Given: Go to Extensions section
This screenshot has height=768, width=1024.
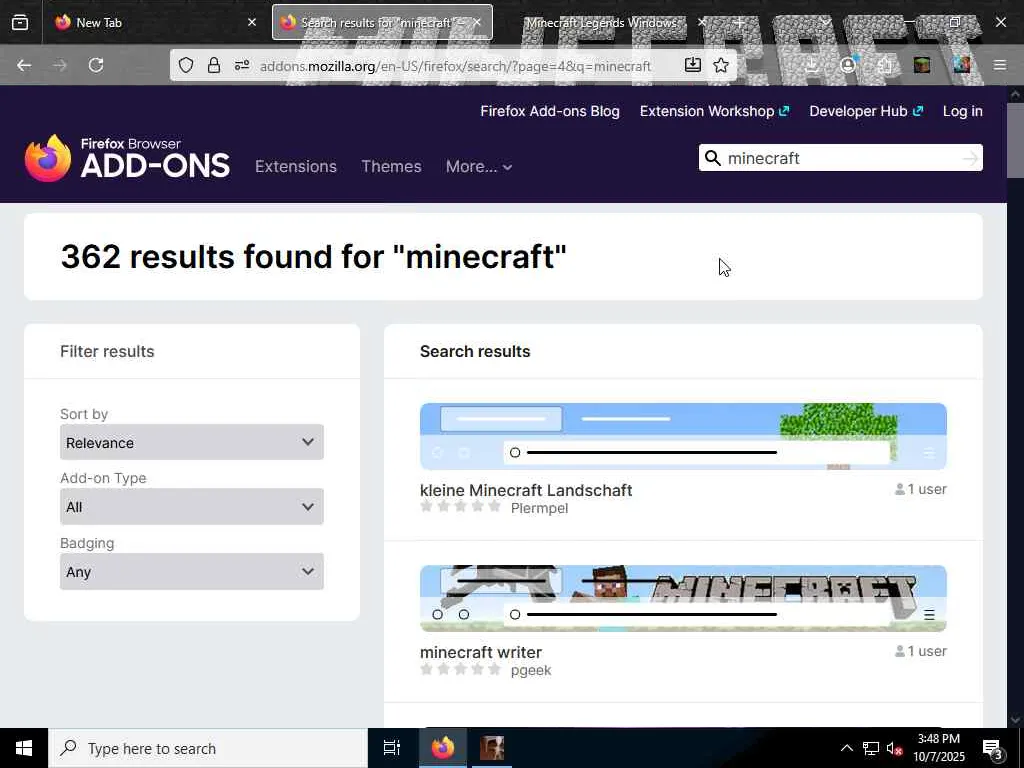Looking at the screenshot, I should pyautogui.click(x=296, y=167).
